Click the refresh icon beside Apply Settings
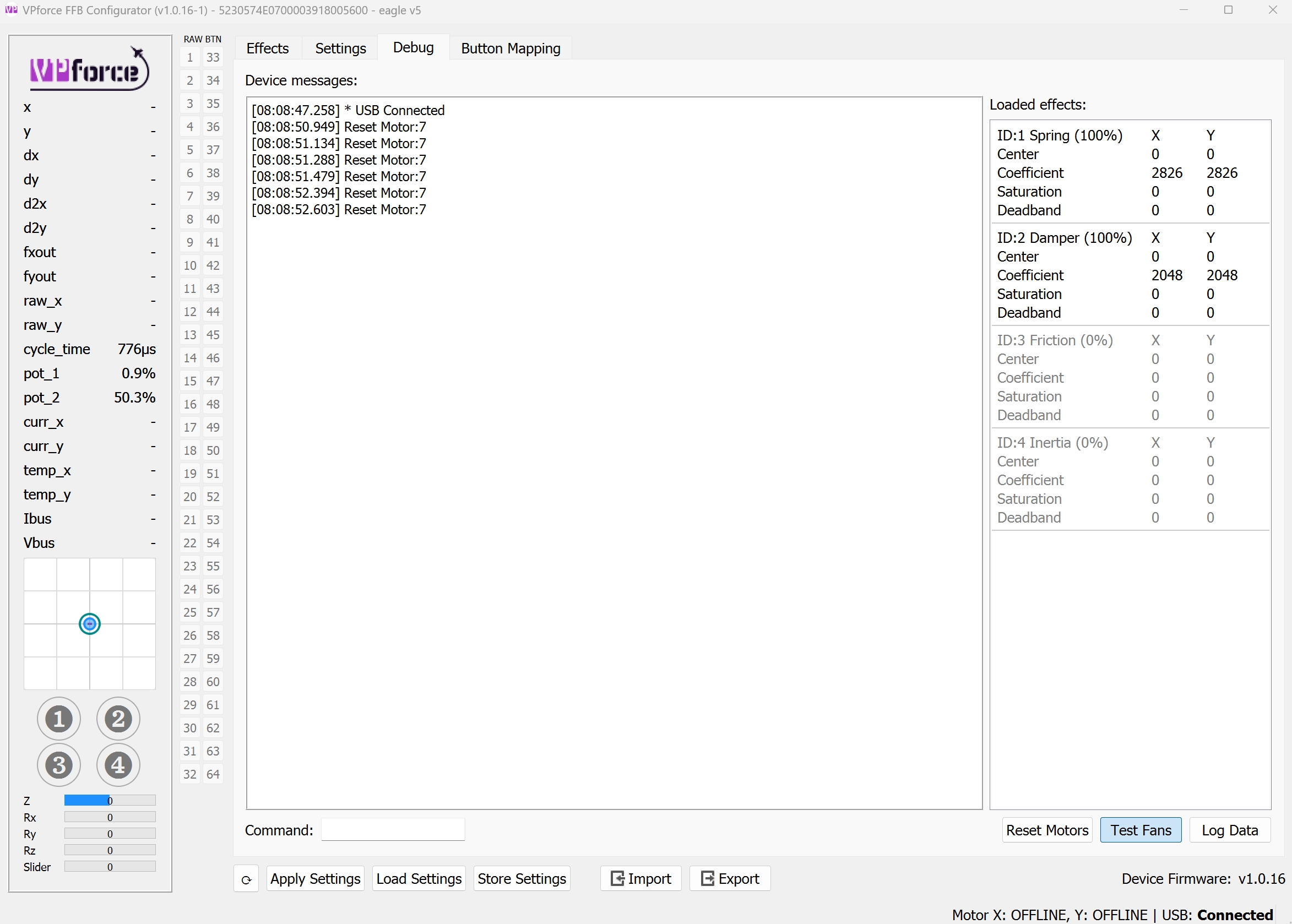Screen dimensions: 1292x924 pos(246,878)
